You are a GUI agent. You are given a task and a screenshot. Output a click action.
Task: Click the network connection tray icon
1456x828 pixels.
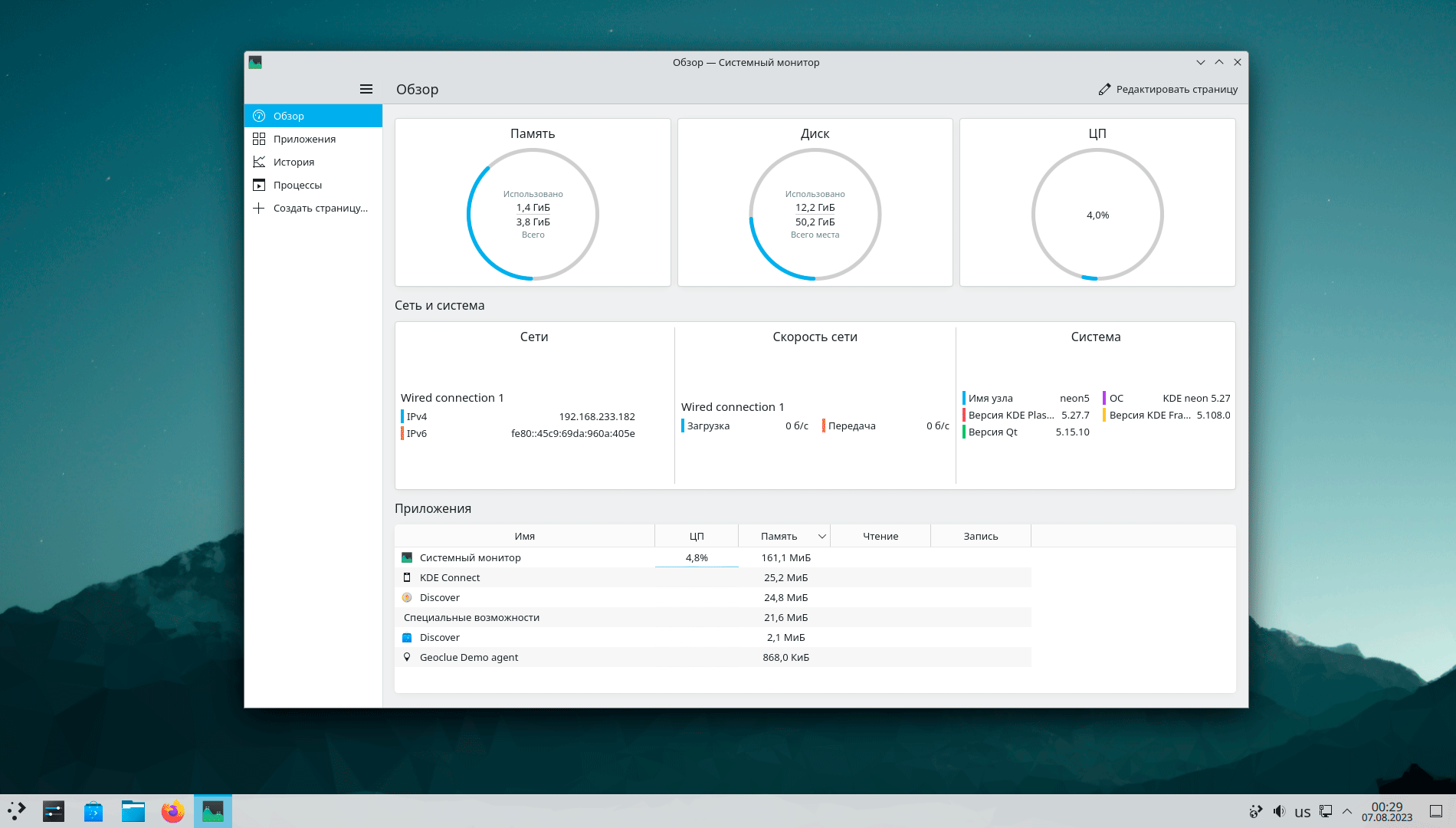click(1326, 811)
